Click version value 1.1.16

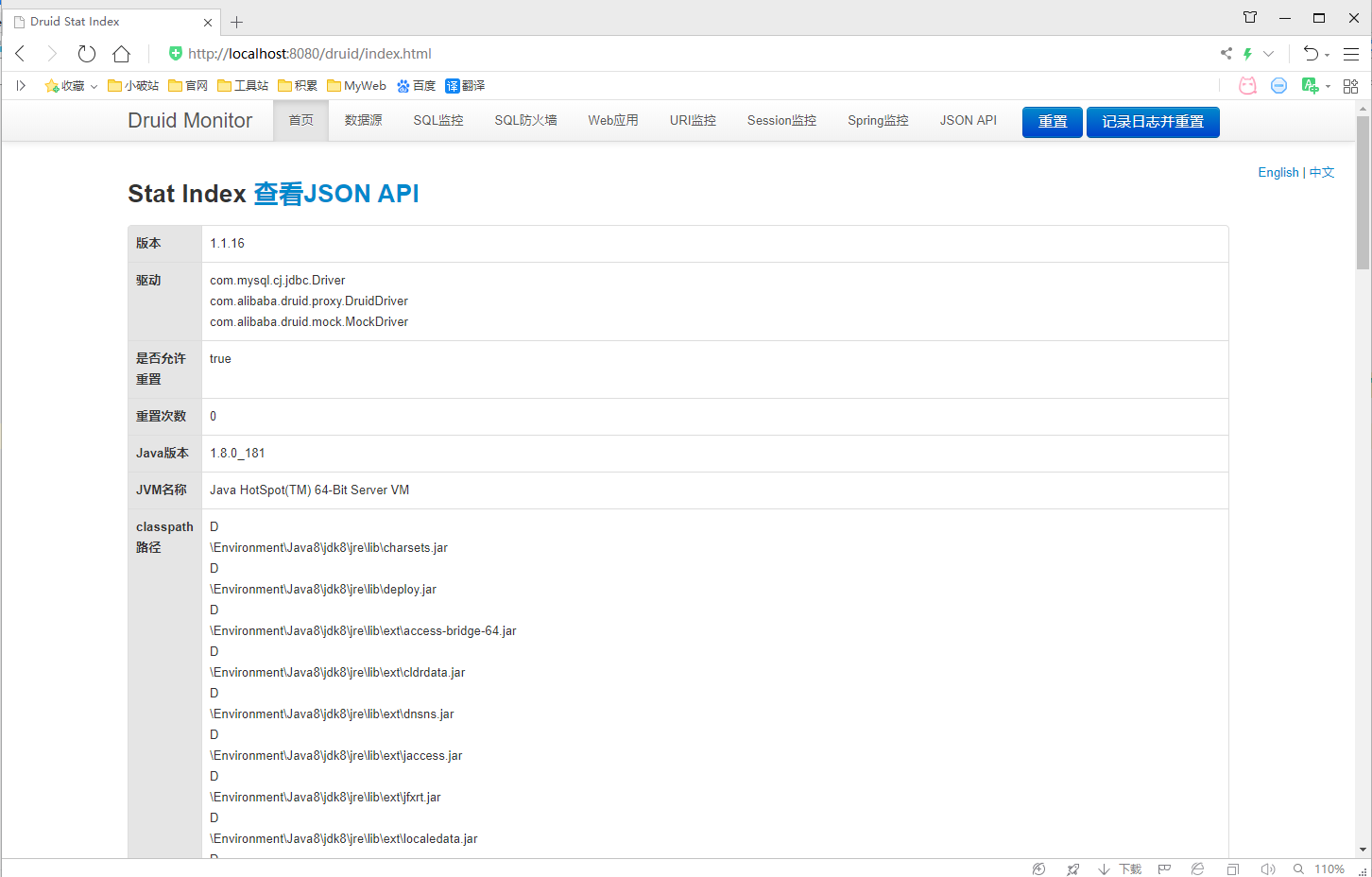click(x=227, y=244)
